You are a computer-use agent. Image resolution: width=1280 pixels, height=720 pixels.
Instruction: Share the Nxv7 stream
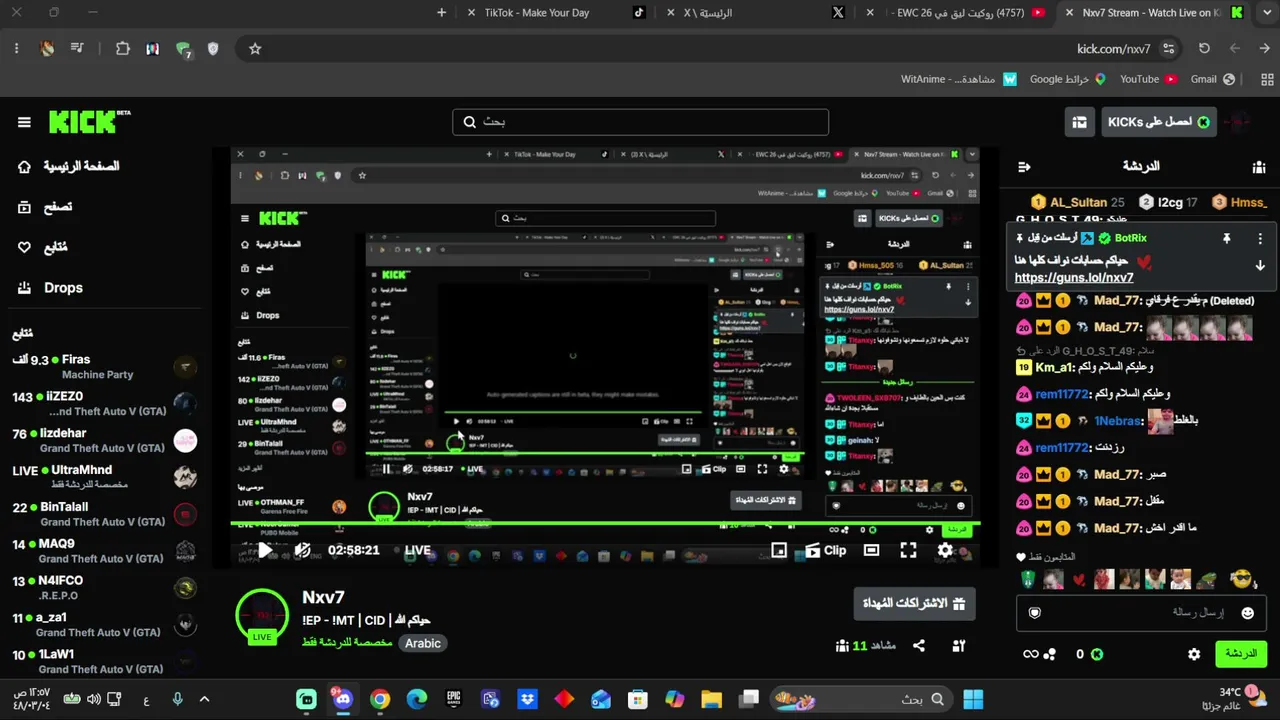point(919,646)
